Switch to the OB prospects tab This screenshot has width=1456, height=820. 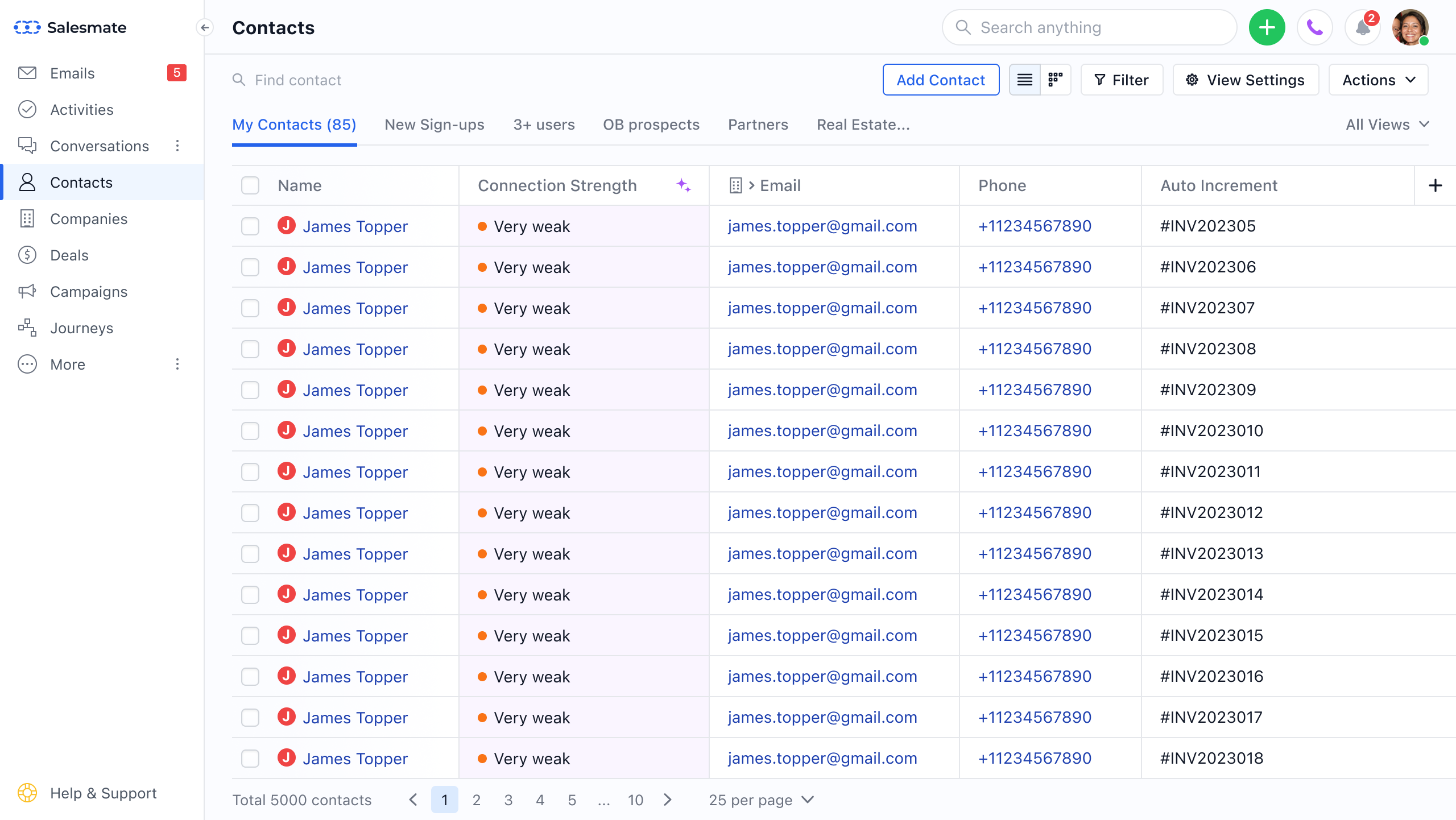pos(651,125)
